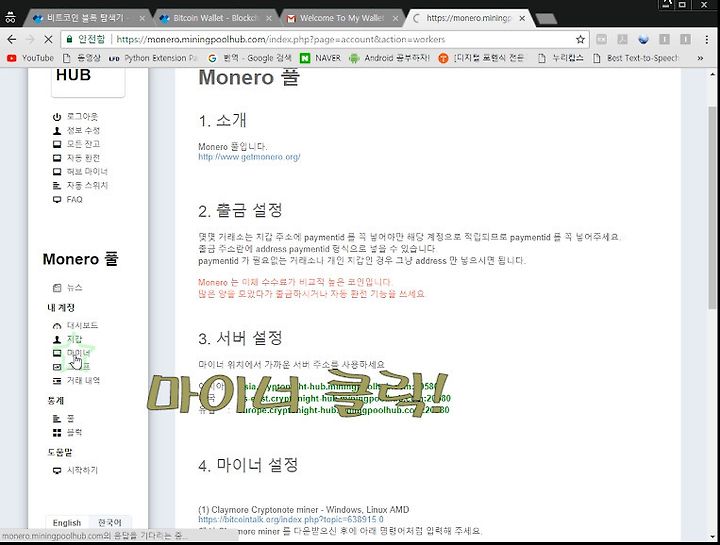Click the browser forward arrow
720x545 pixels.
30,39
